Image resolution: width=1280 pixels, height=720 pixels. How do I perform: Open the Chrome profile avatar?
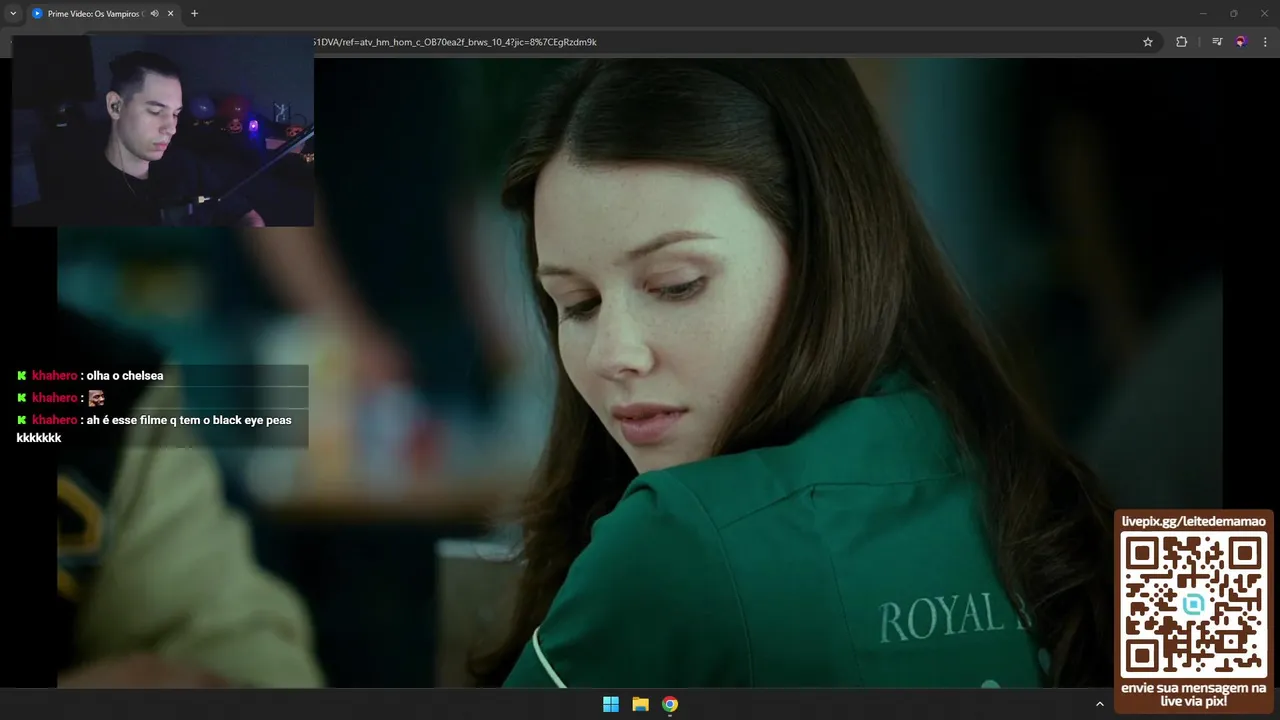pyautogui.click(x=1241, y=42)
